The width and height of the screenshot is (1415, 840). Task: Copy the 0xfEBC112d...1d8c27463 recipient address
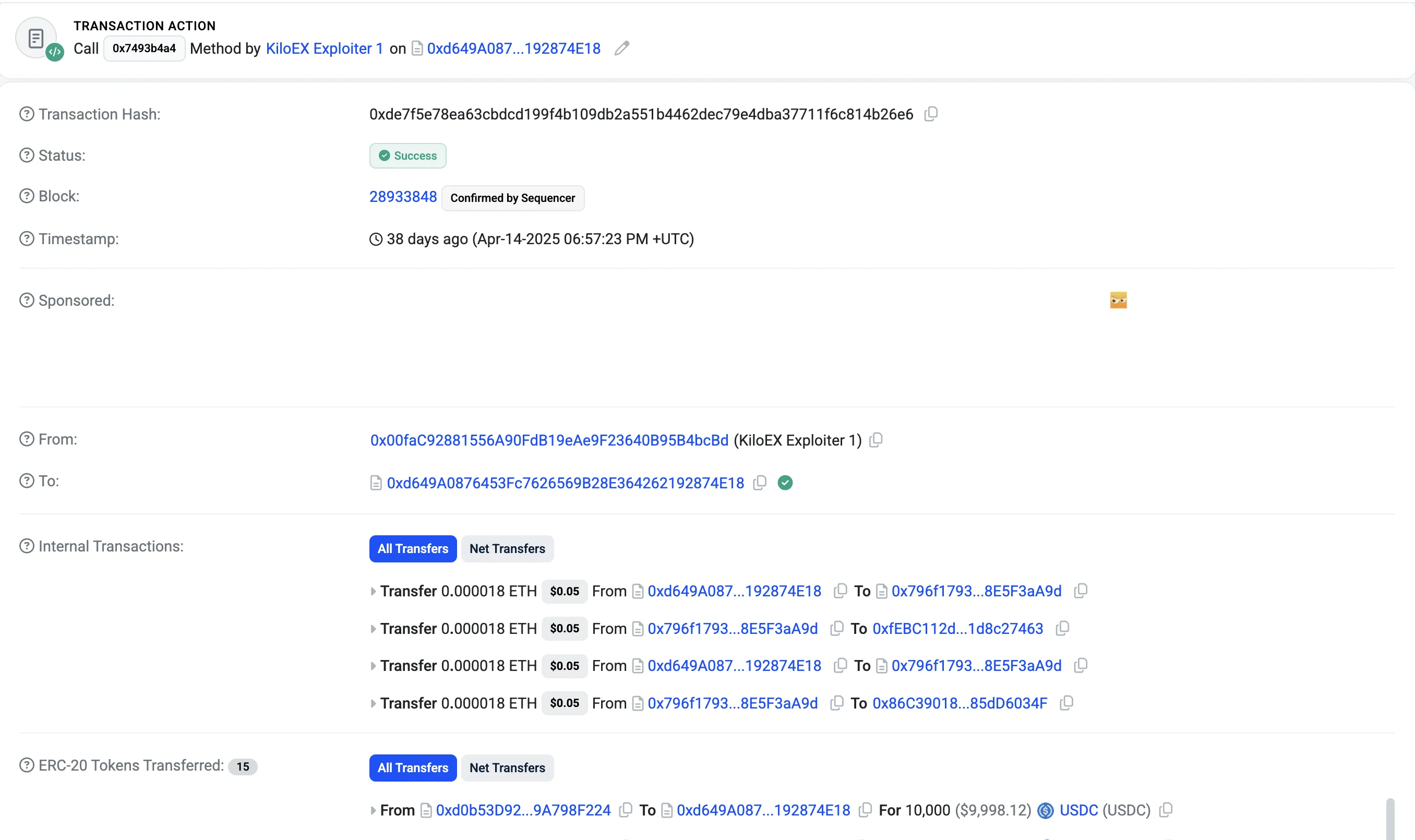[1062, 628]
